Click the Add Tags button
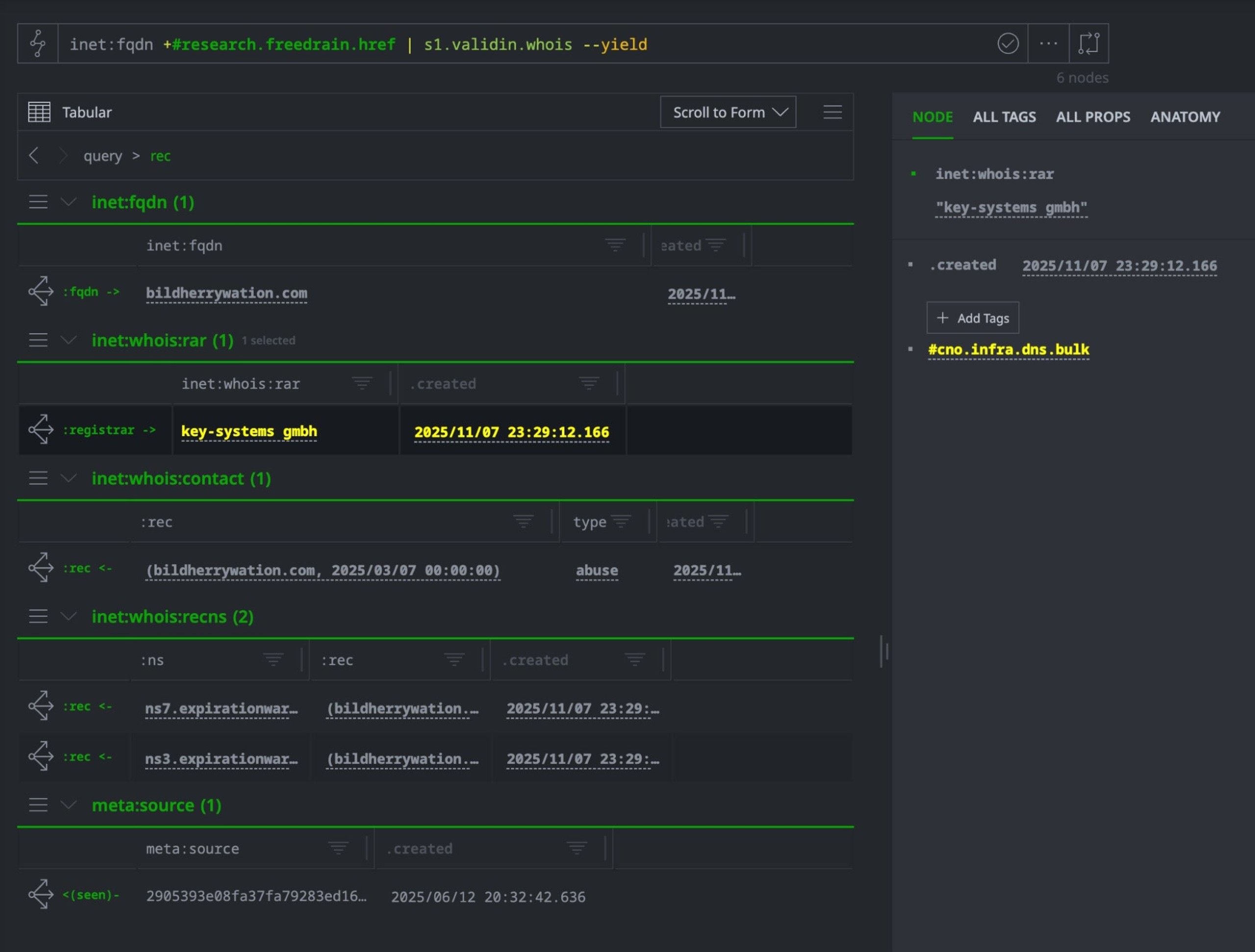The width and height of the screenshot is (1255, 952). tap(973, 318)
